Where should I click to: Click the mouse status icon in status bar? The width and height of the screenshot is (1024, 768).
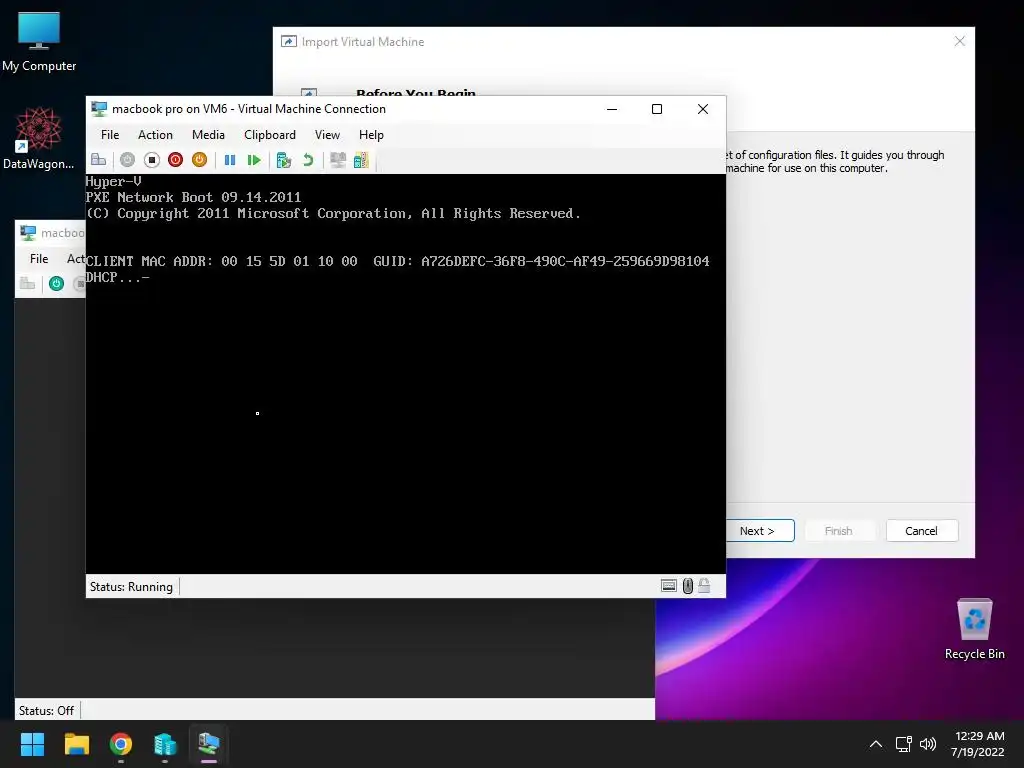coord(688,586)
